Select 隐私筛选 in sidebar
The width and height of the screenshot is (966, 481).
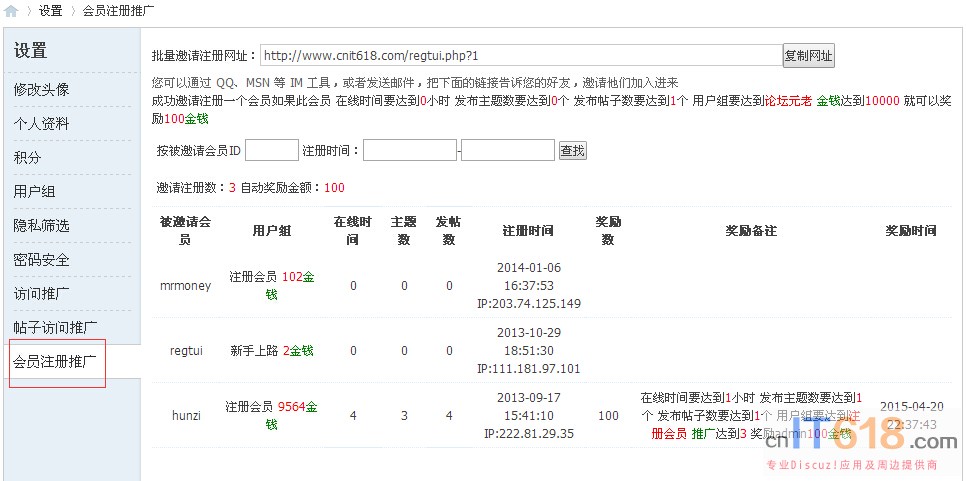click(x=41, y=226)
